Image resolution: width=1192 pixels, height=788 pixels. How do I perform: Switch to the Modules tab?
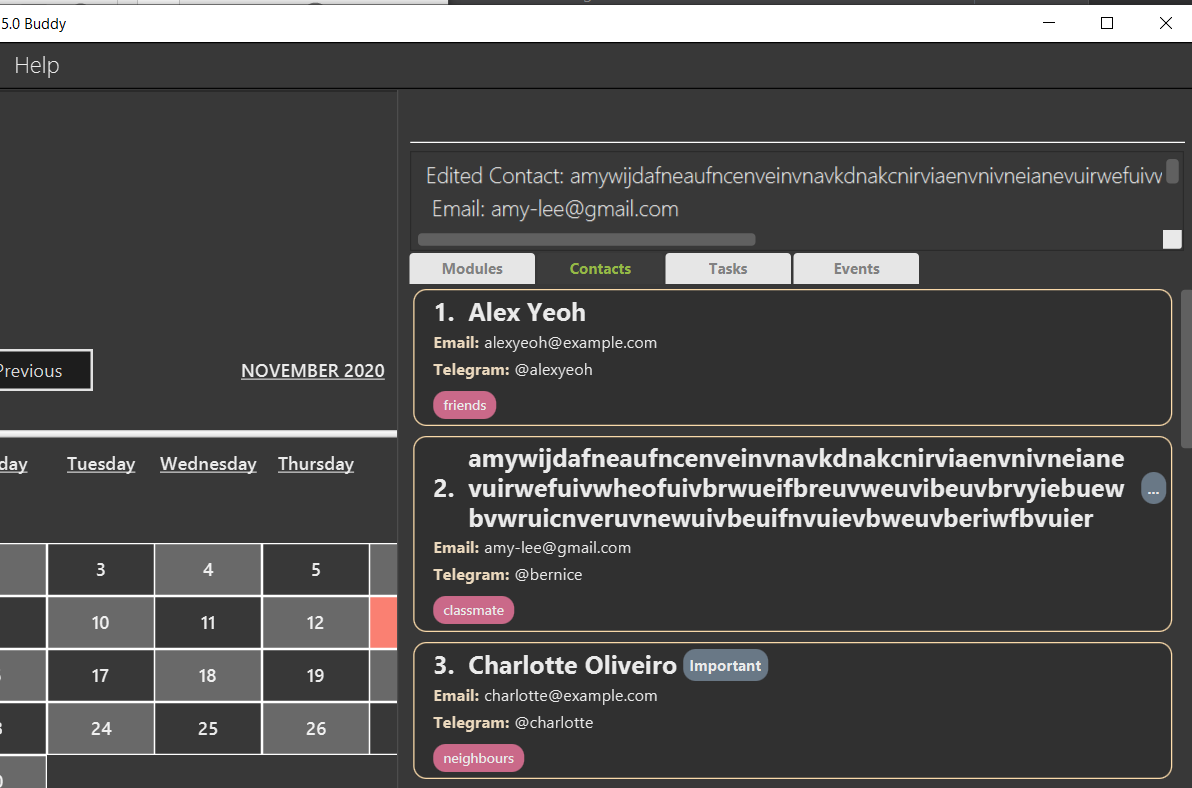pos(472,269)
